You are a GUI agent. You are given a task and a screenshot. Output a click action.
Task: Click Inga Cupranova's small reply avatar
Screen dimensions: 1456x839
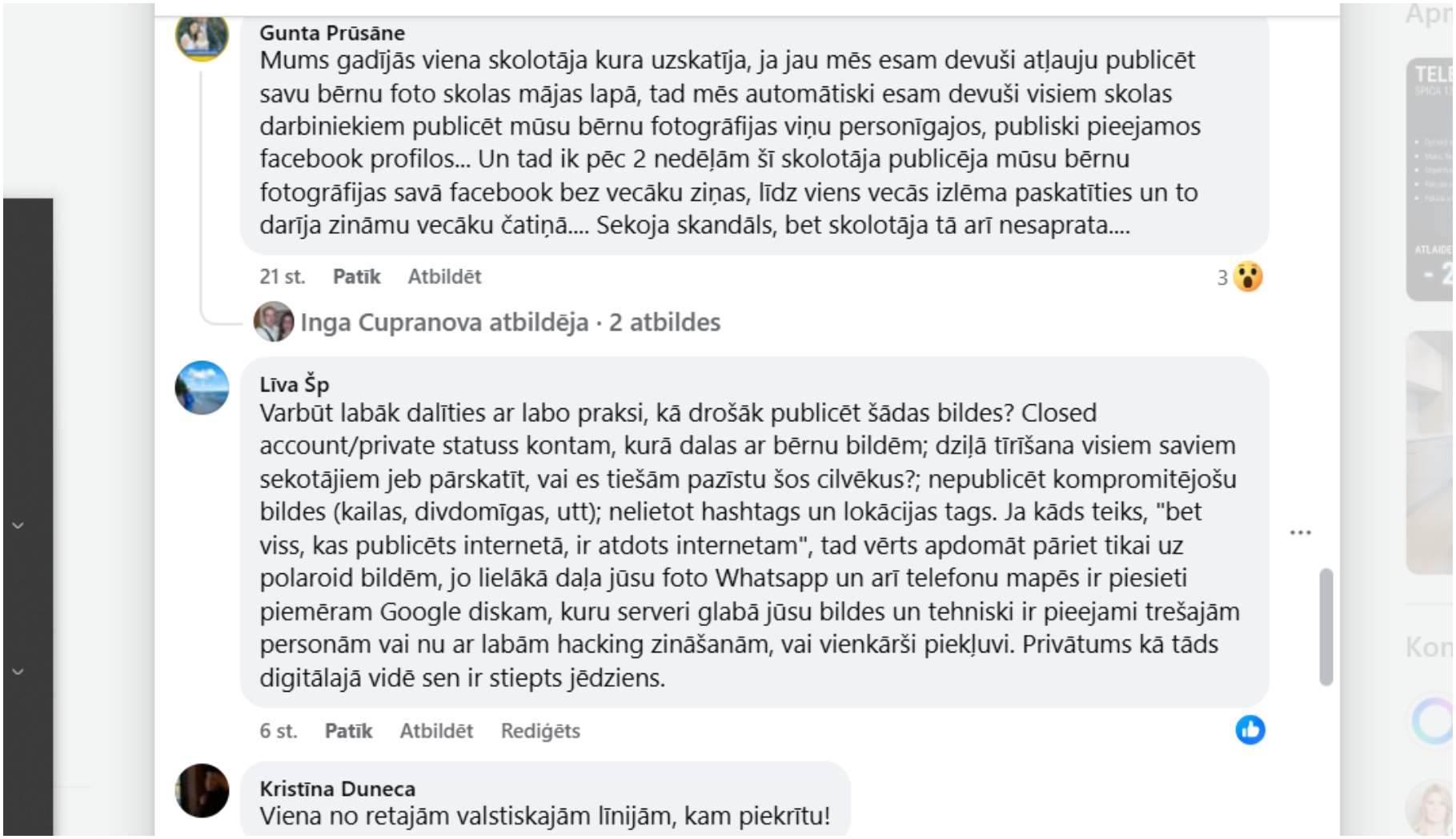tap(273, 322)
